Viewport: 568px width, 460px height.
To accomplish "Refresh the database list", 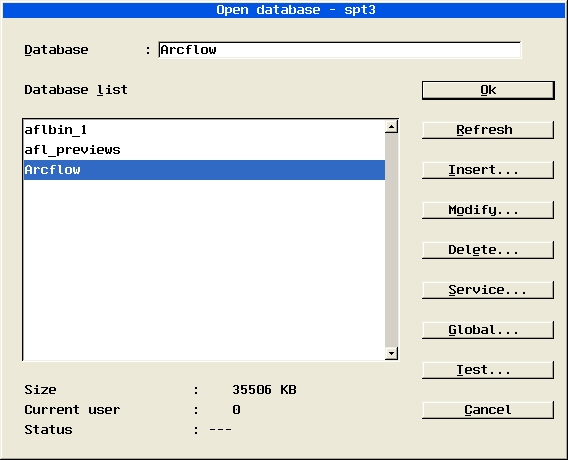I will pyautogui.click(x=488, y=130).
